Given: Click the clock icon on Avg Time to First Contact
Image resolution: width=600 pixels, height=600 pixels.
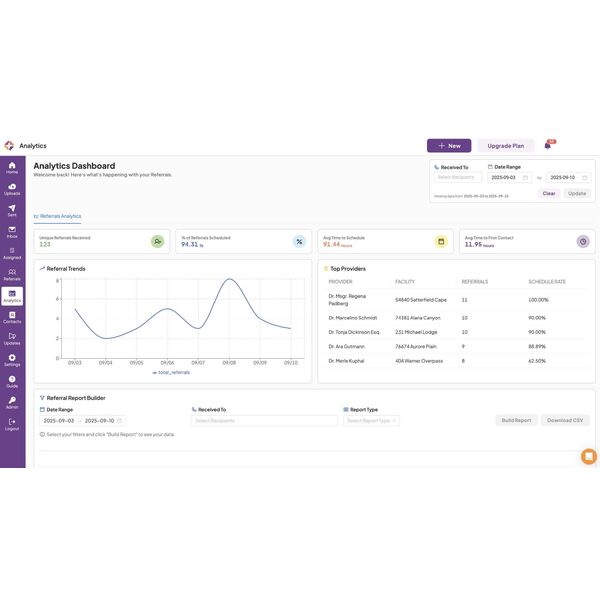Looking at the screenshot, I should 583,241.
